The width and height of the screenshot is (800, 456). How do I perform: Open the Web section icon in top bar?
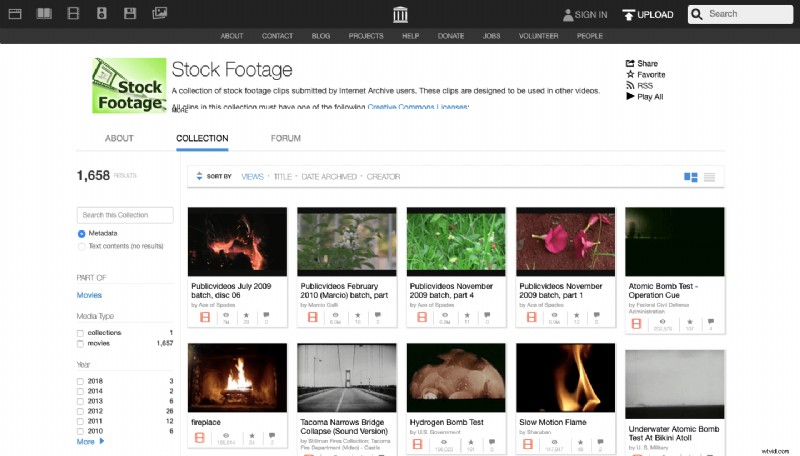(15, 14)
